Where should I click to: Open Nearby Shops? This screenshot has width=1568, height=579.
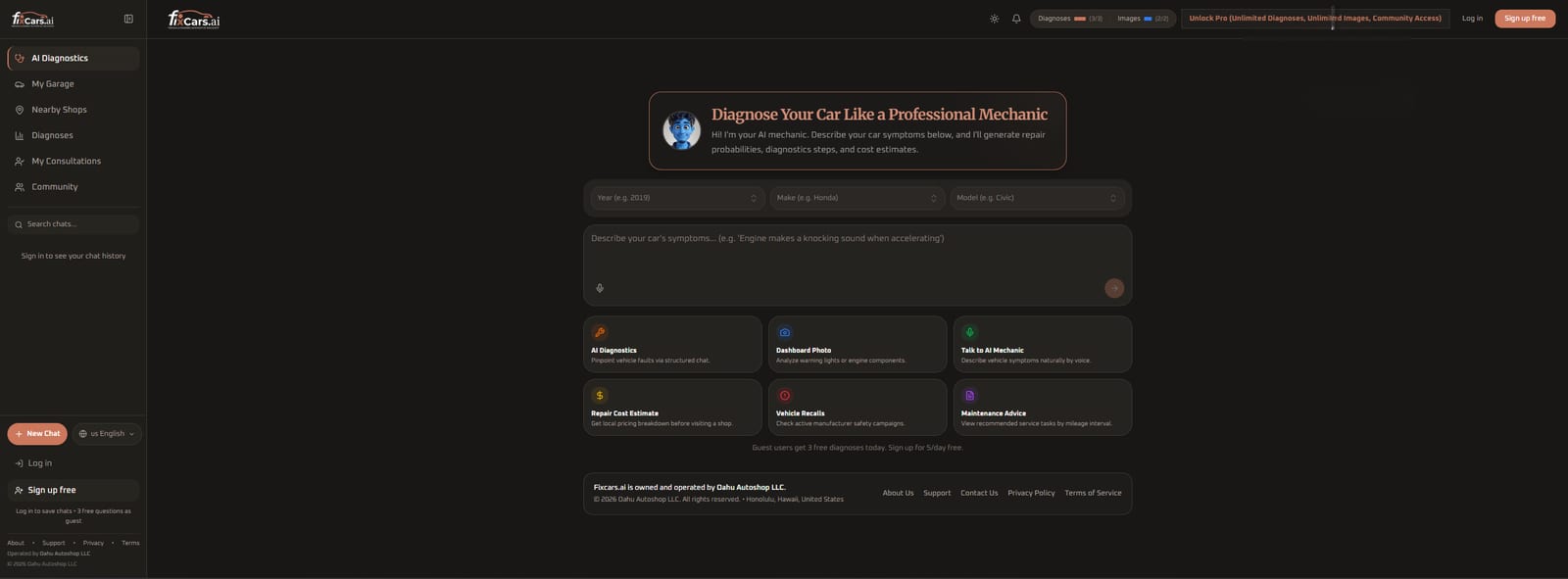(73, 110)
